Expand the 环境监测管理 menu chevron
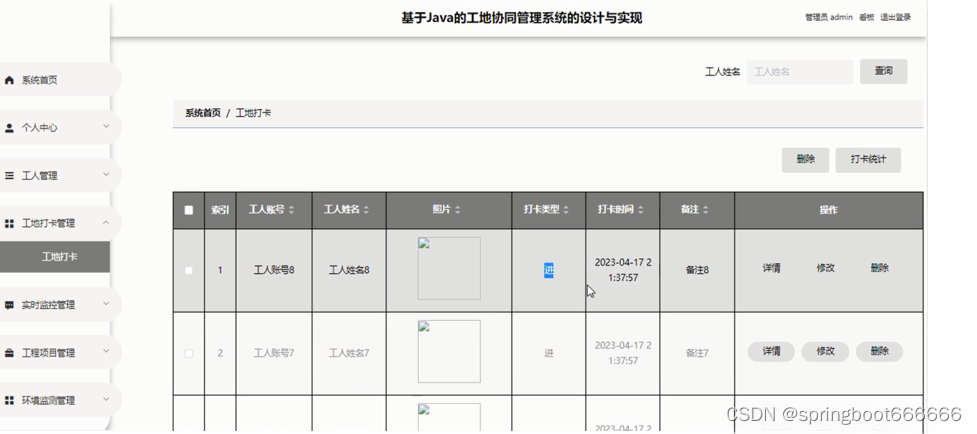 point(106,399)
